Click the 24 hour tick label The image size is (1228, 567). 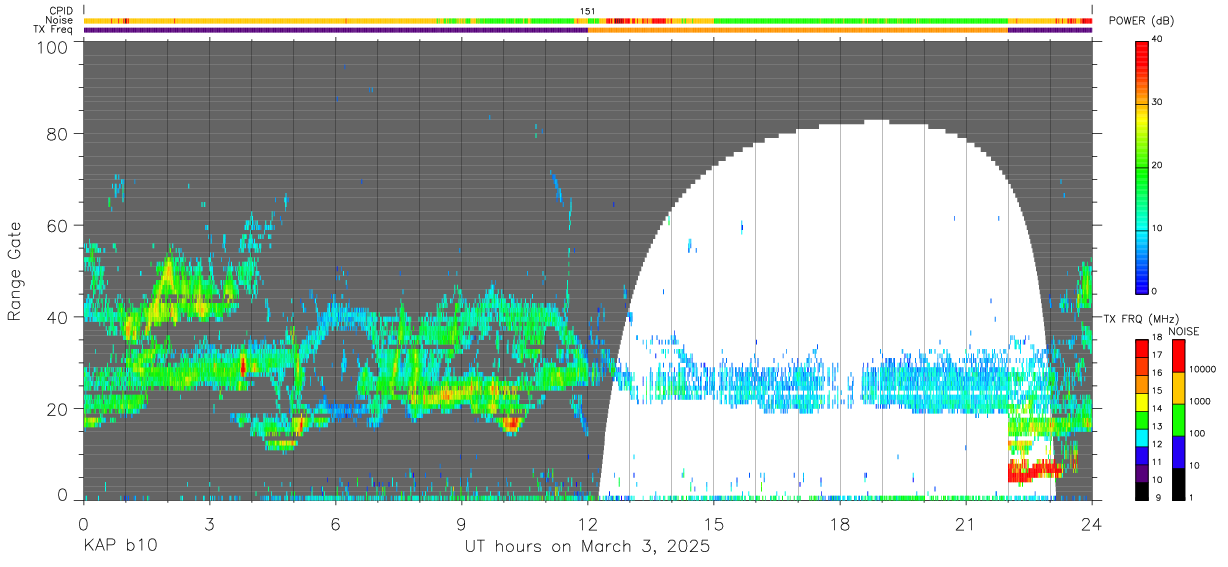click(1091, 524)
